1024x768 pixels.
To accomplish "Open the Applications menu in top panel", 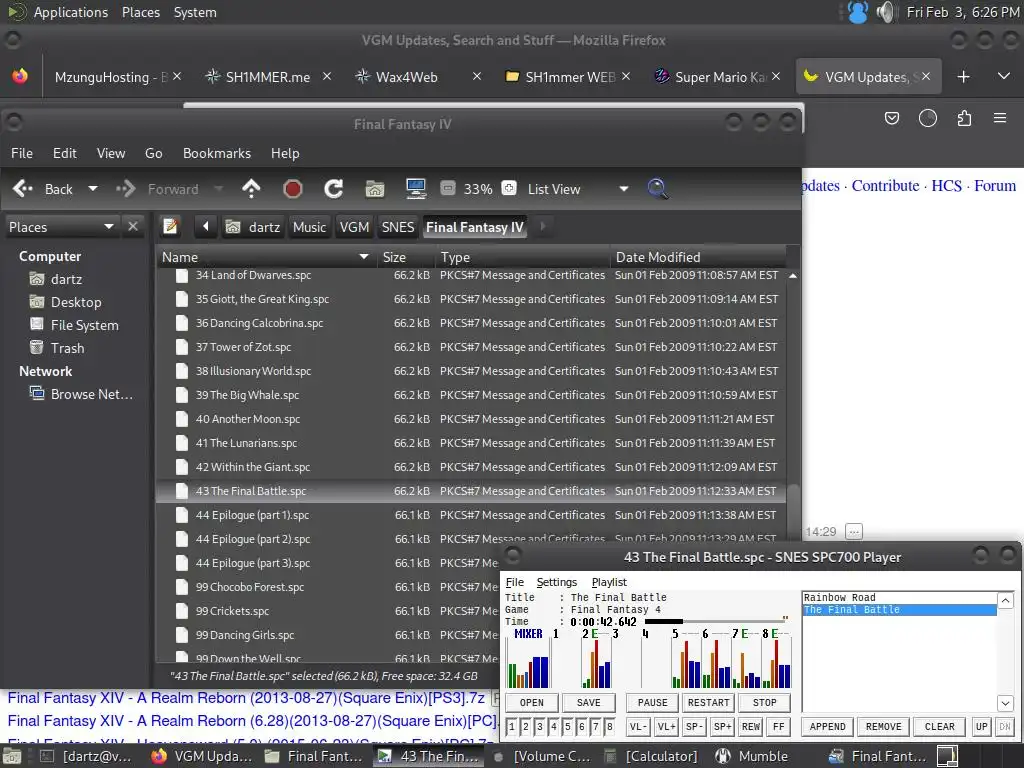I will tap(71, 12).
